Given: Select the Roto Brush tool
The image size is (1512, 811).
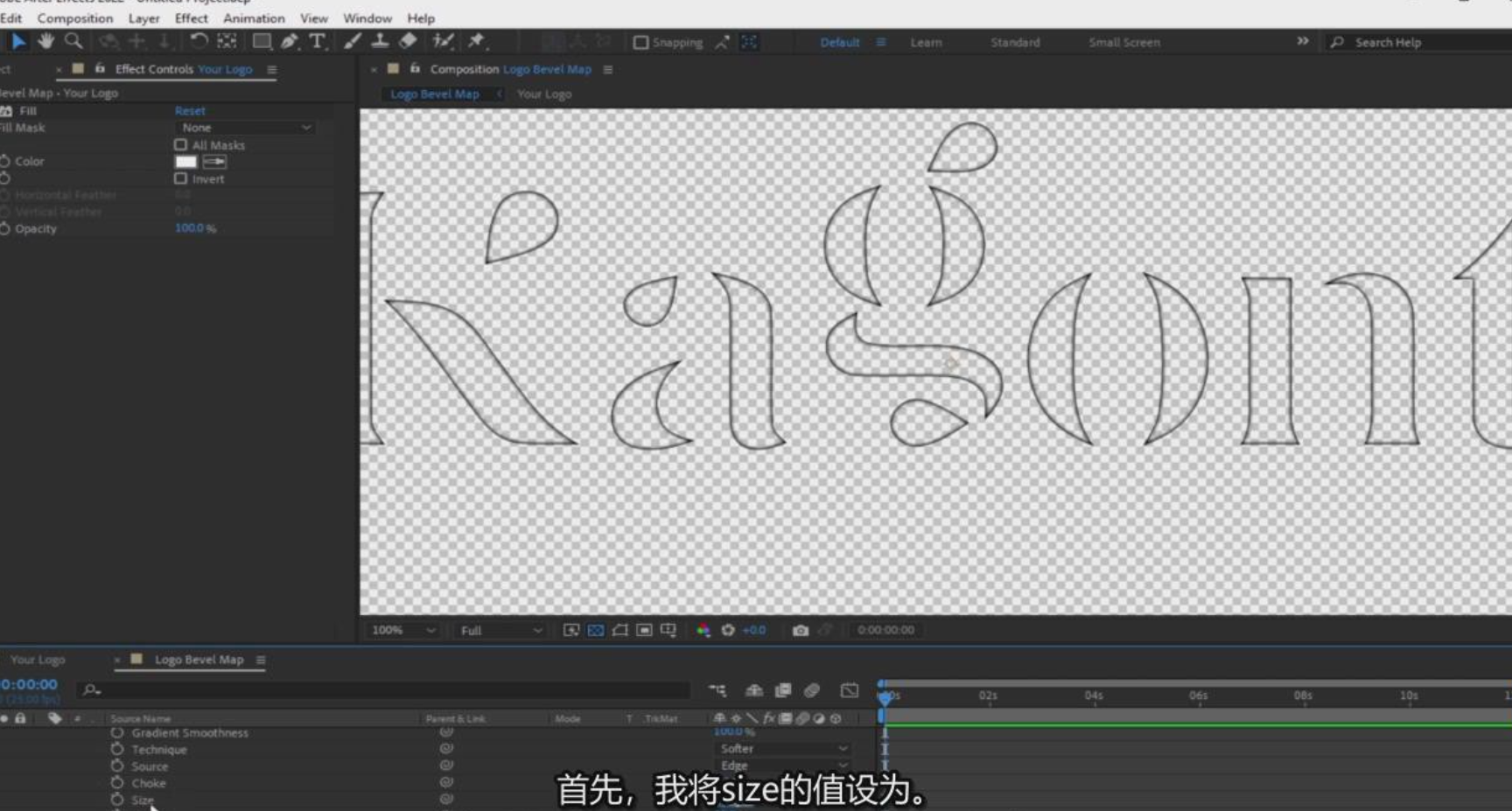Looking at the screenshot, I should pos(443,41).
